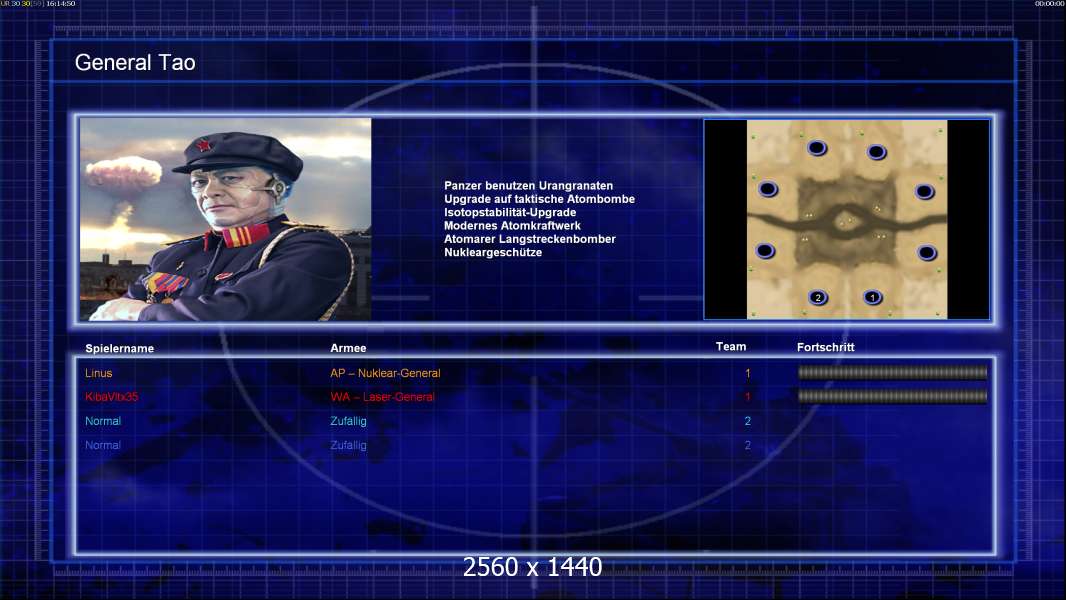
Task: Click the General Tao portrait image
Action: pos(226,219)
